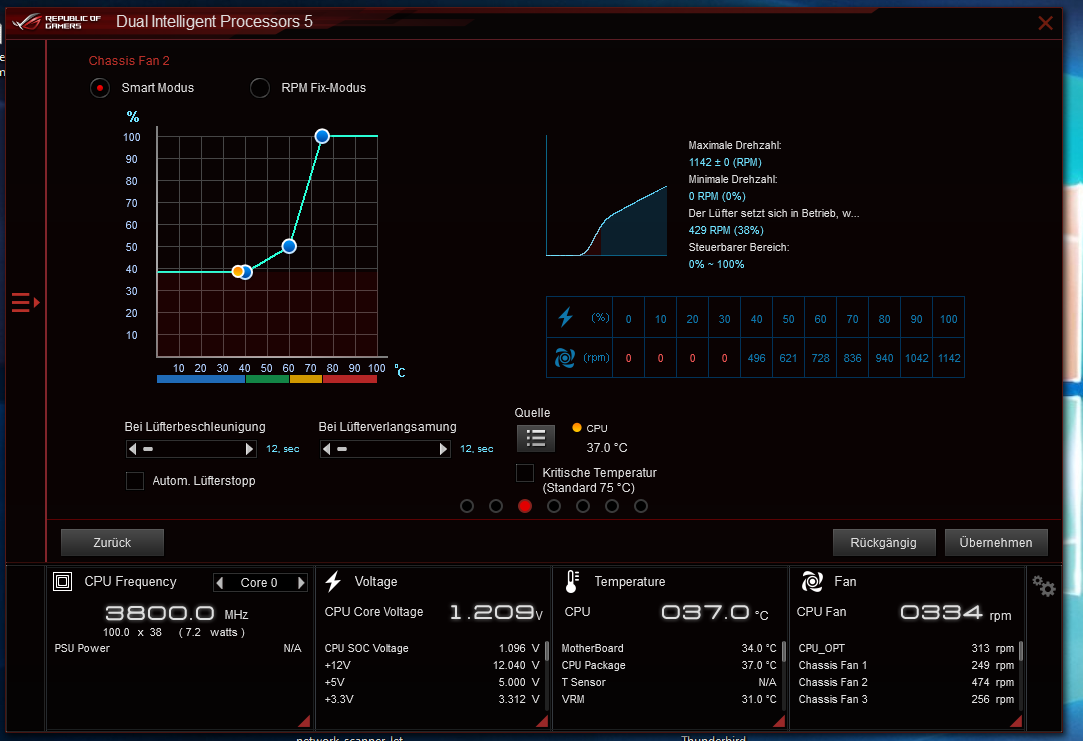Viewport: 1083px width, 741px height.
Task: Click the Chassis Fan 2 row in Fan panel
Action: tap(906, 682)
